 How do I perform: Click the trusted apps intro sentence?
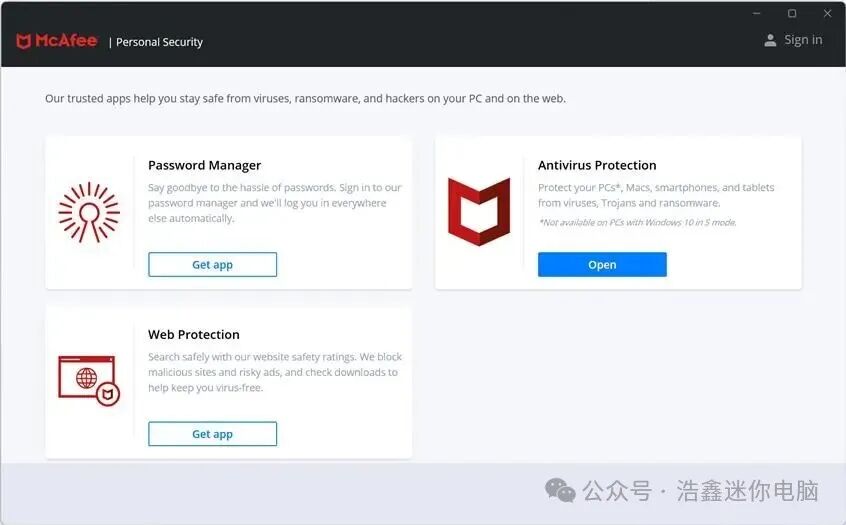pyautogui.click(x=305, y=99)
